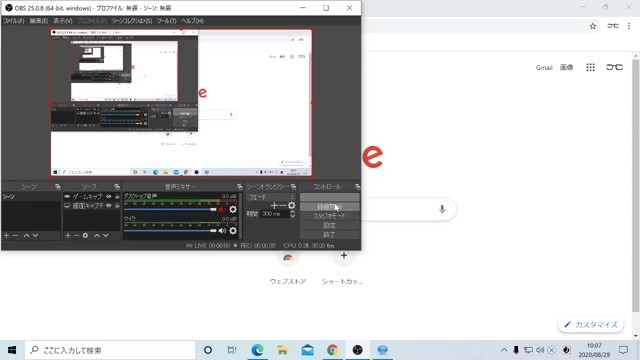640x360 pixels.
Task: Open the Windows Start menu
Action: [12, 350]
